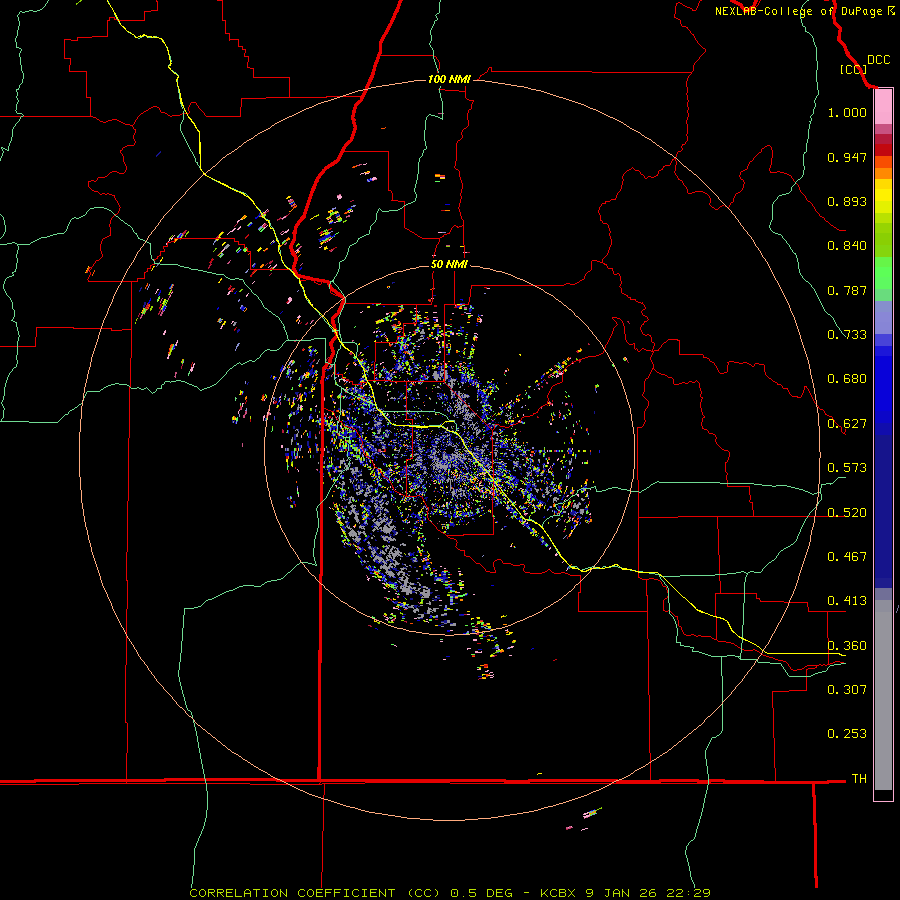Click the bright green color bar segment
The image size is (900, 900).
click(883, 273)
